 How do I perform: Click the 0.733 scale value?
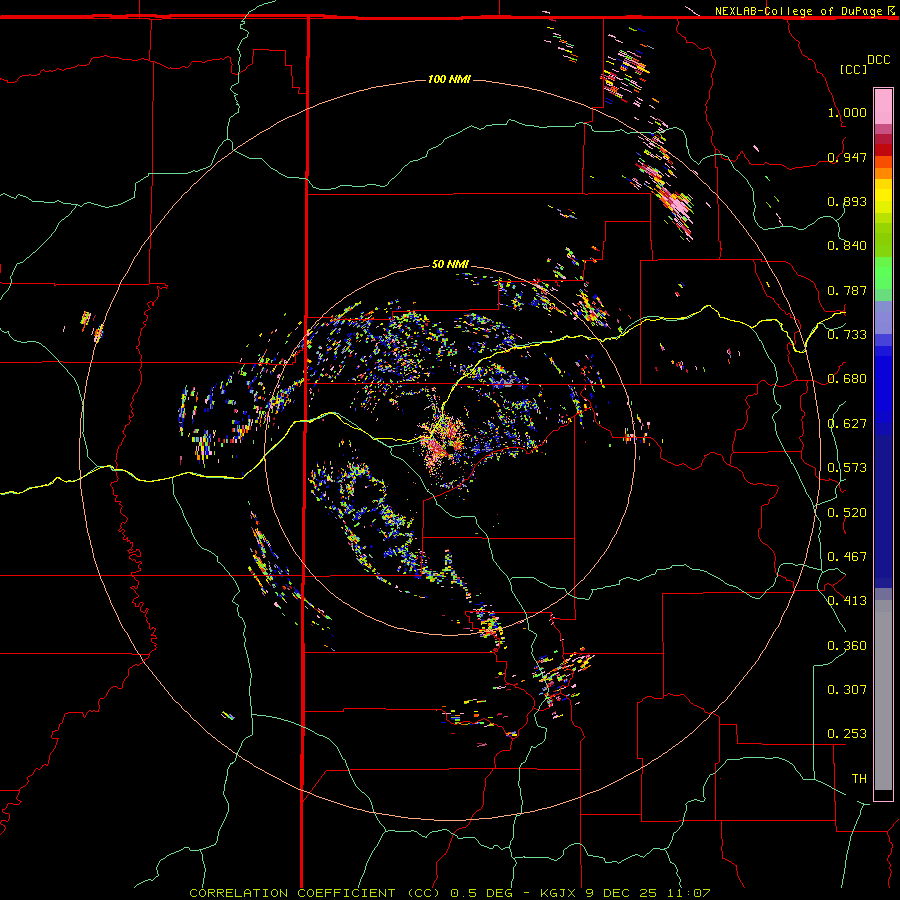(x=847, y=335)
